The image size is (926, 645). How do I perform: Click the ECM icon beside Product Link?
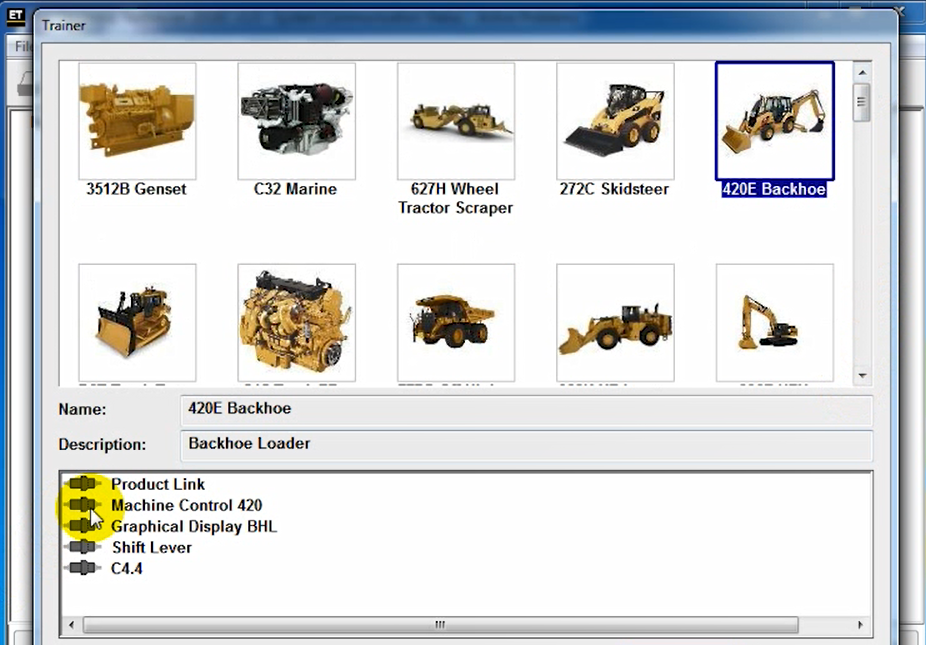point(83,484)
